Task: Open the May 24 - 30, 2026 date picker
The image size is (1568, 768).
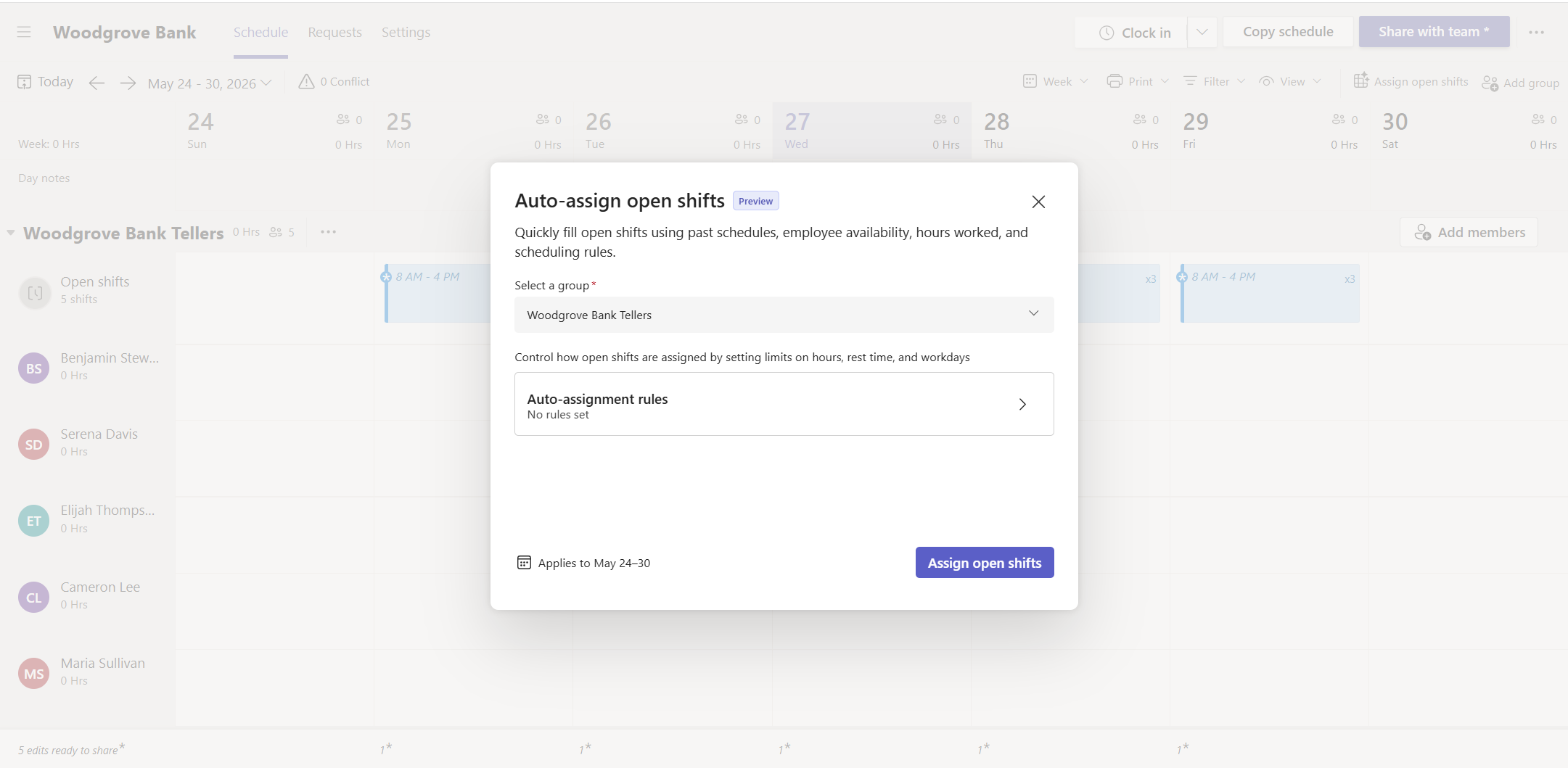Action: pos(210,83)
